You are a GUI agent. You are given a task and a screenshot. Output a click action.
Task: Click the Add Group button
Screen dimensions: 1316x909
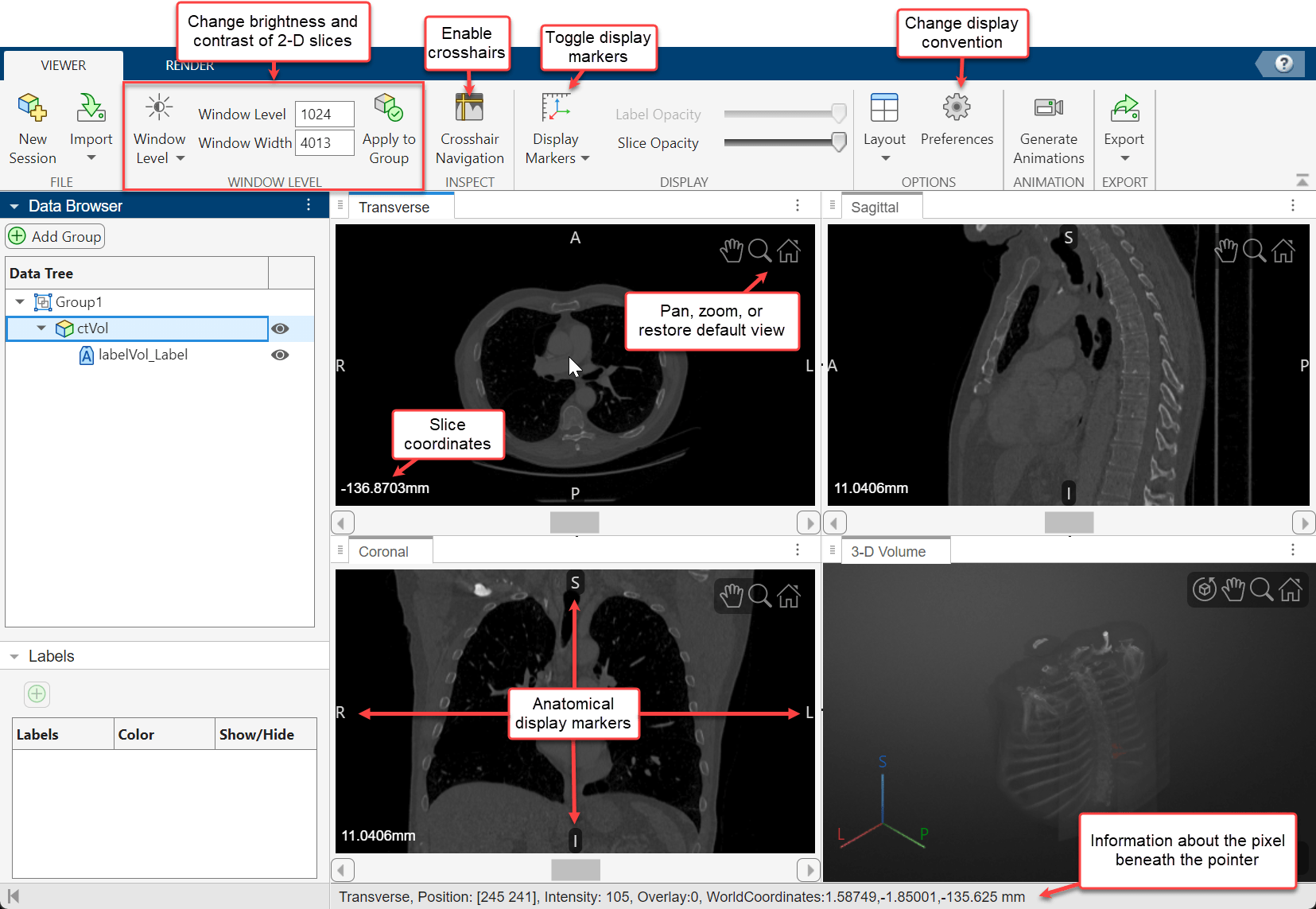(55, 236)
